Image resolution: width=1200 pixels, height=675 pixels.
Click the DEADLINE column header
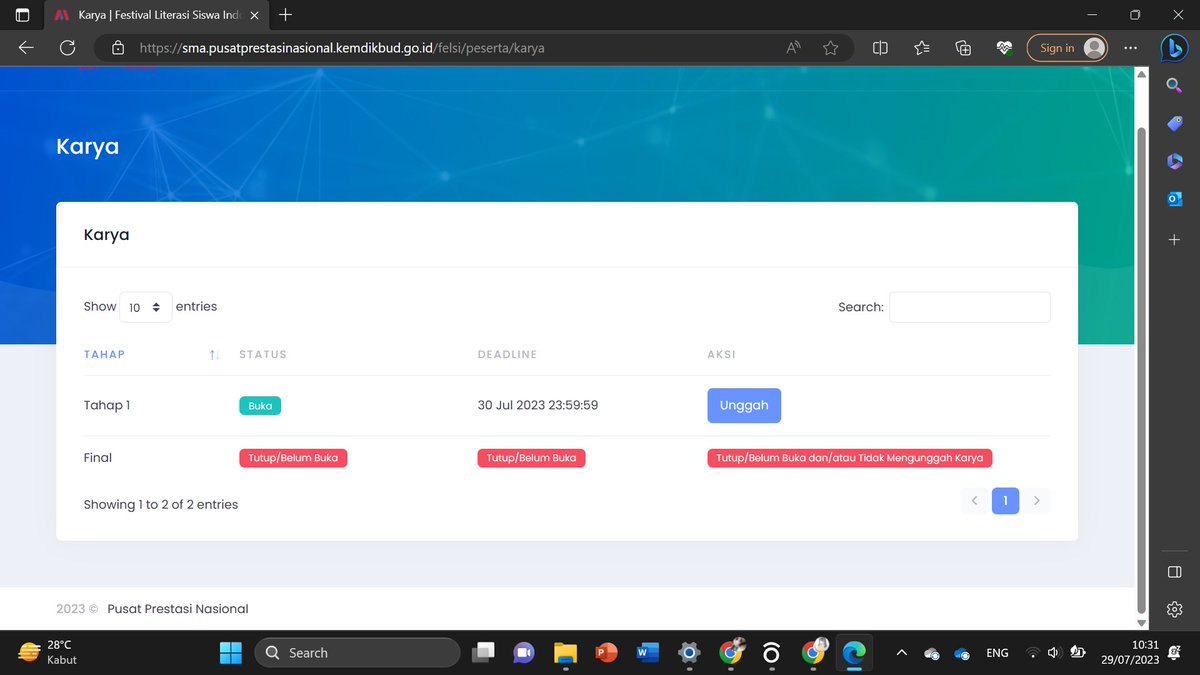click(508, 355)
